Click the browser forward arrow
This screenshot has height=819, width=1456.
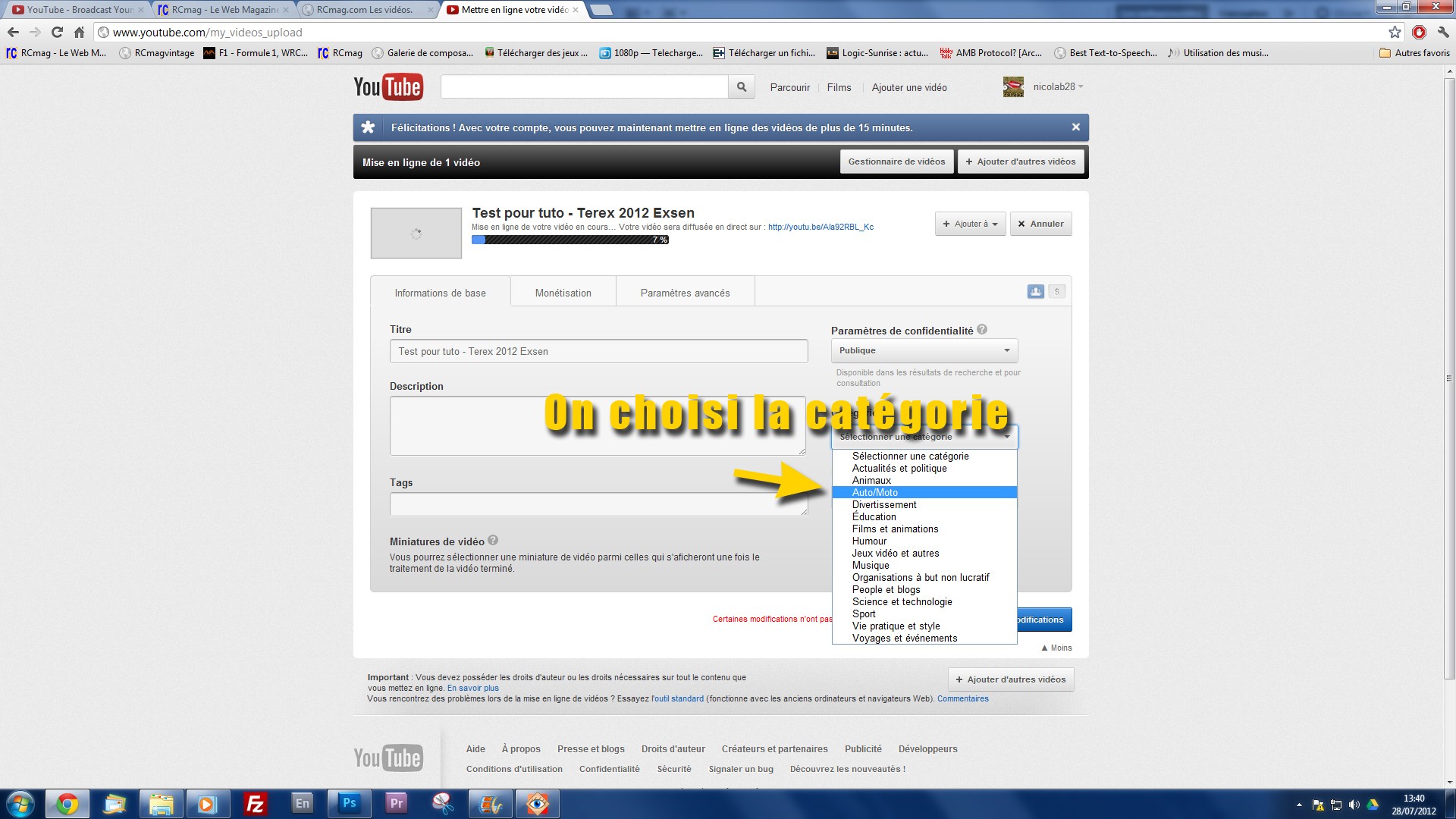coord(35,32)
